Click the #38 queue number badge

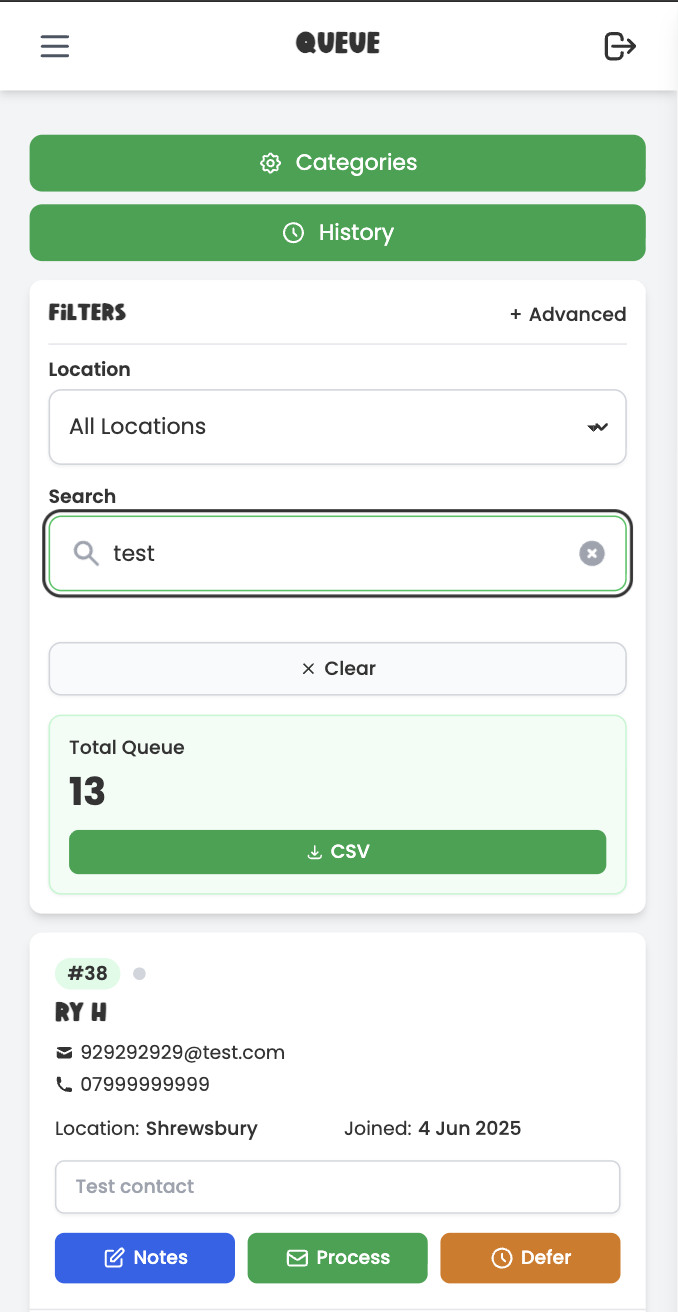[88, 973]
